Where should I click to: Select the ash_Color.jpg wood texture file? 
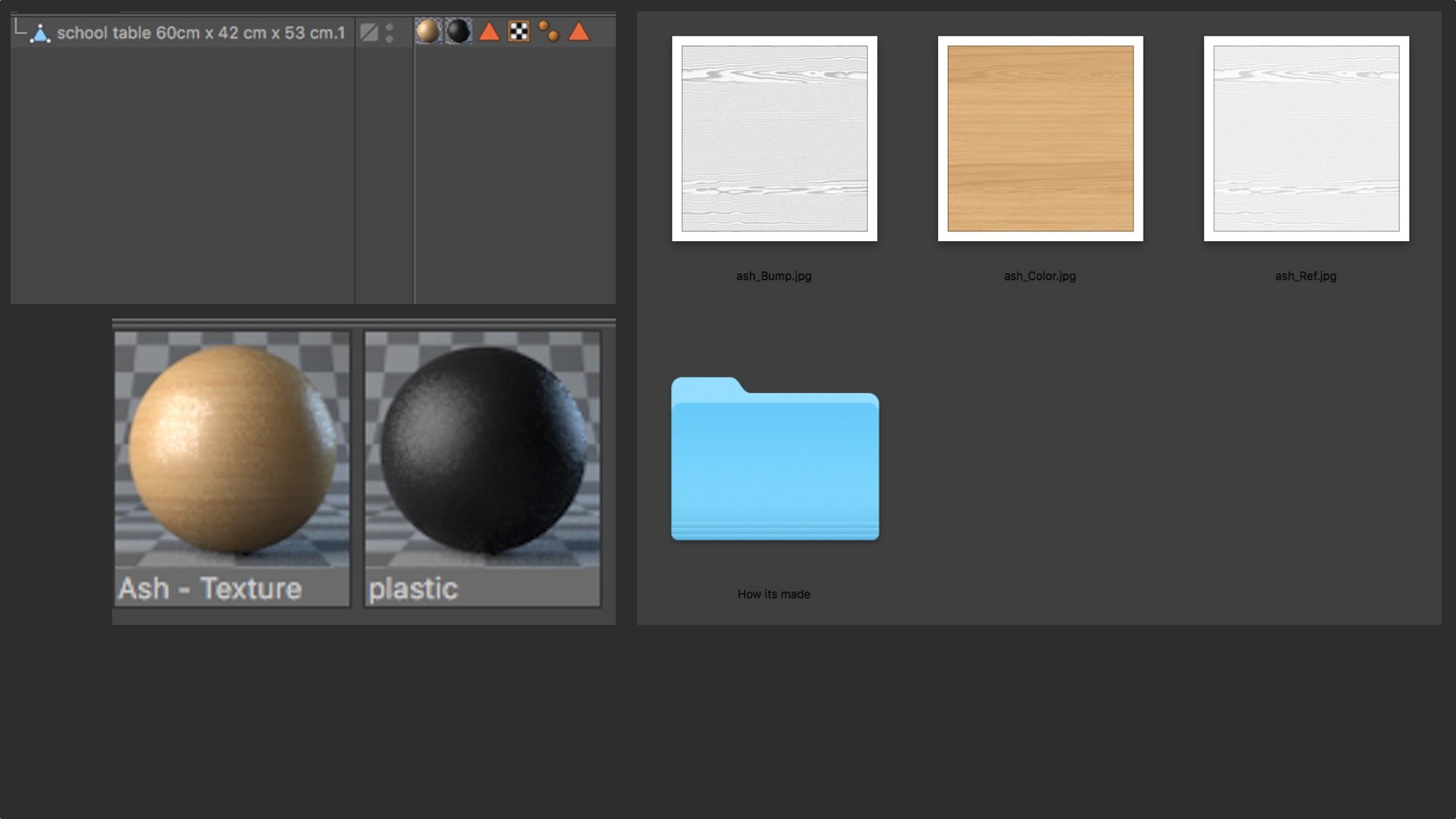[1040, 139]
